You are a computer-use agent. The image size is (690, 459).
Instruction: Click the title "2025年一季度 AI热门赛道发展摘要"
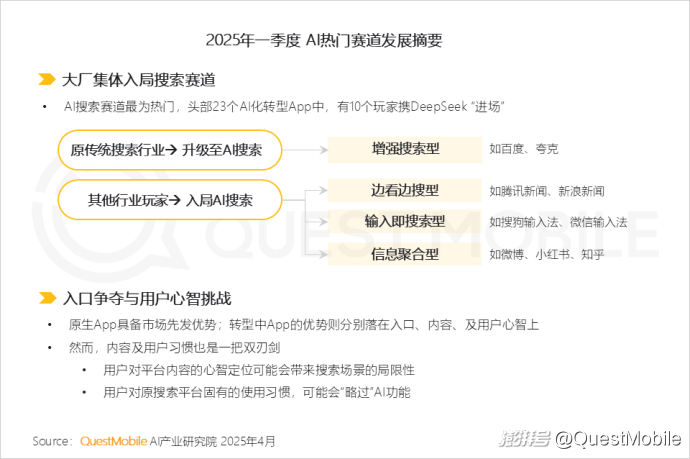(324, 40)
